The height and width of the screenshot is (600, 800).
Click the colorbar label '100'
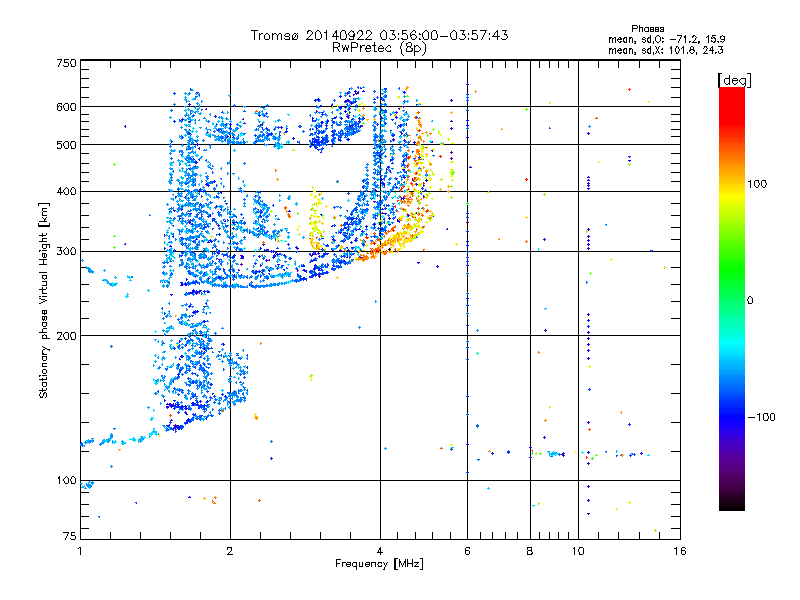coord(757,184)
